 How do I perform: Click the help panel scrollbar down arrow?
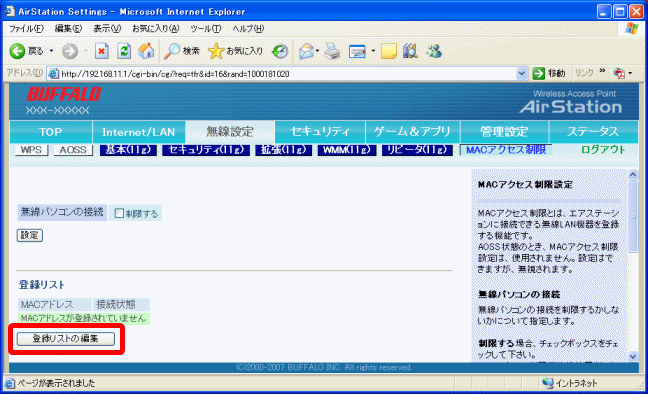[x=633, y=356]
